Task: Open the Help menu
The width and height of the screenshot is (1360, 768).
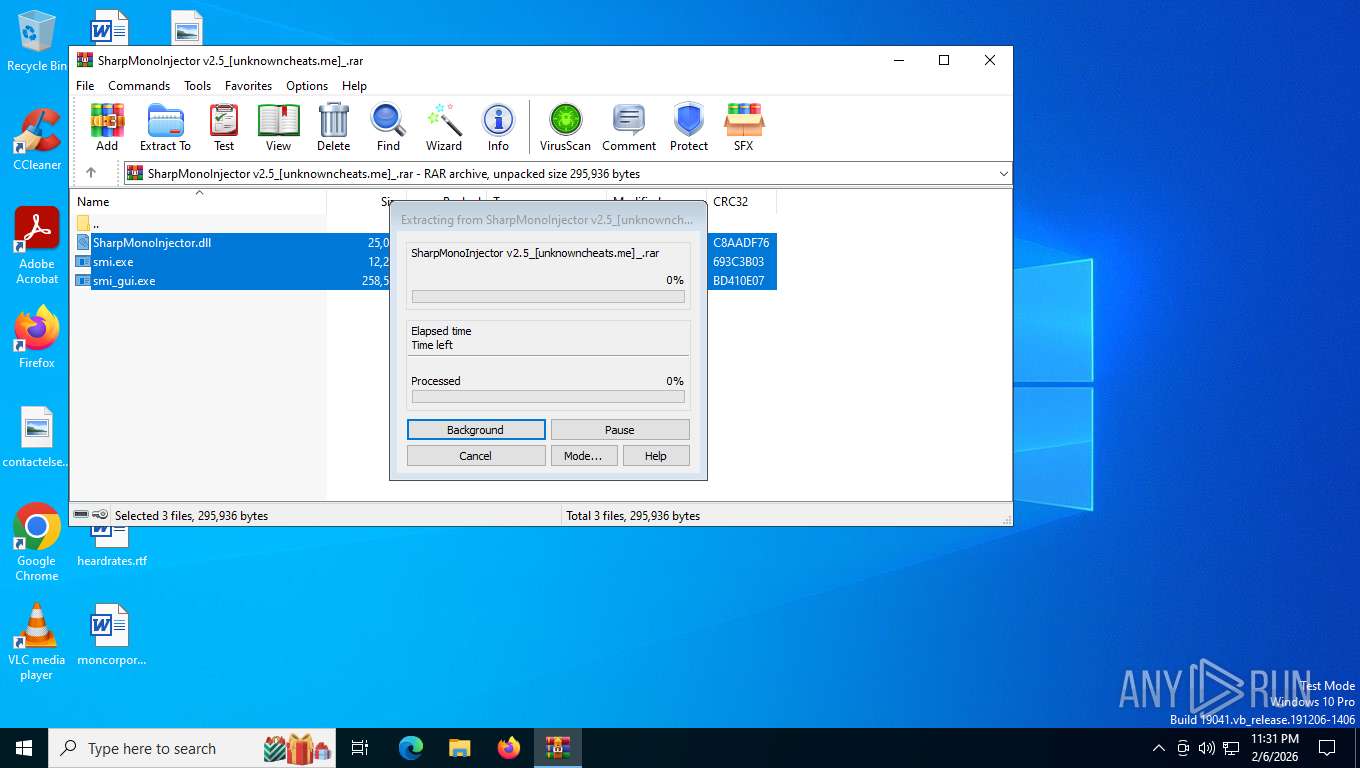Action: click(x=354, y=86)
